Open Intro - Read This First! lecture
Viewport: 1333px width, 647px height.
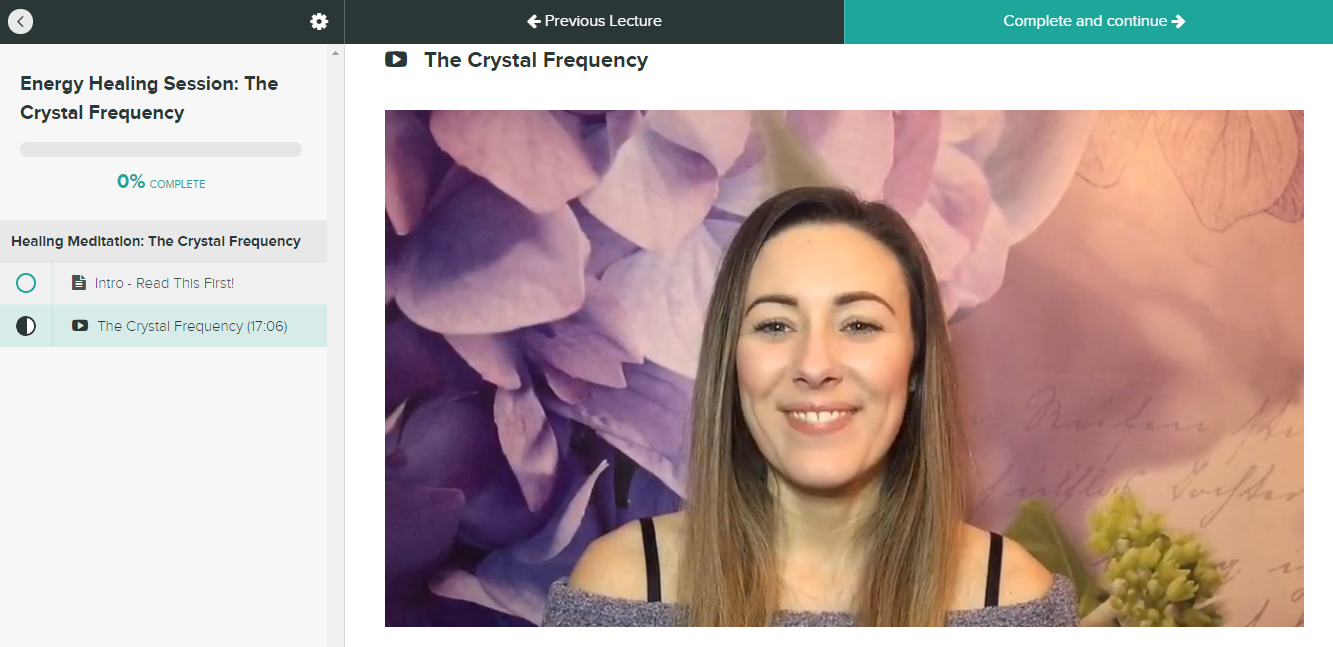[x=164, y=283]
